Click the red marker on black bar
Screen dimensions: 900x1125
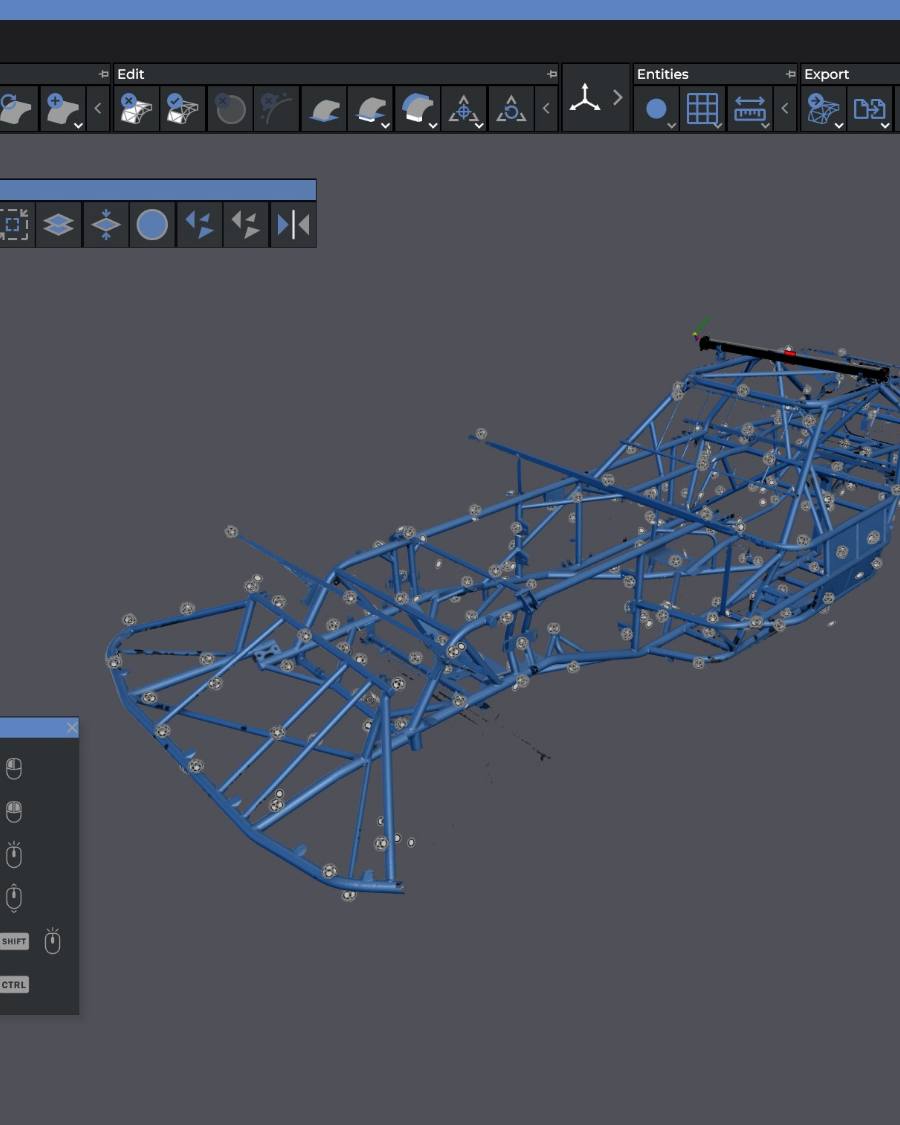pos(789,352)
